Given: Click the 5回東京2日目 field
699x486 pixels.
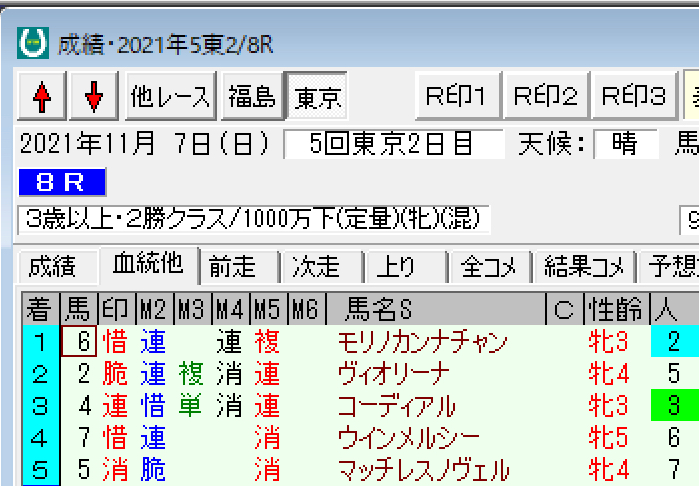Looking at the screenshot, I should pyautogui.click(x=394, y=144).
